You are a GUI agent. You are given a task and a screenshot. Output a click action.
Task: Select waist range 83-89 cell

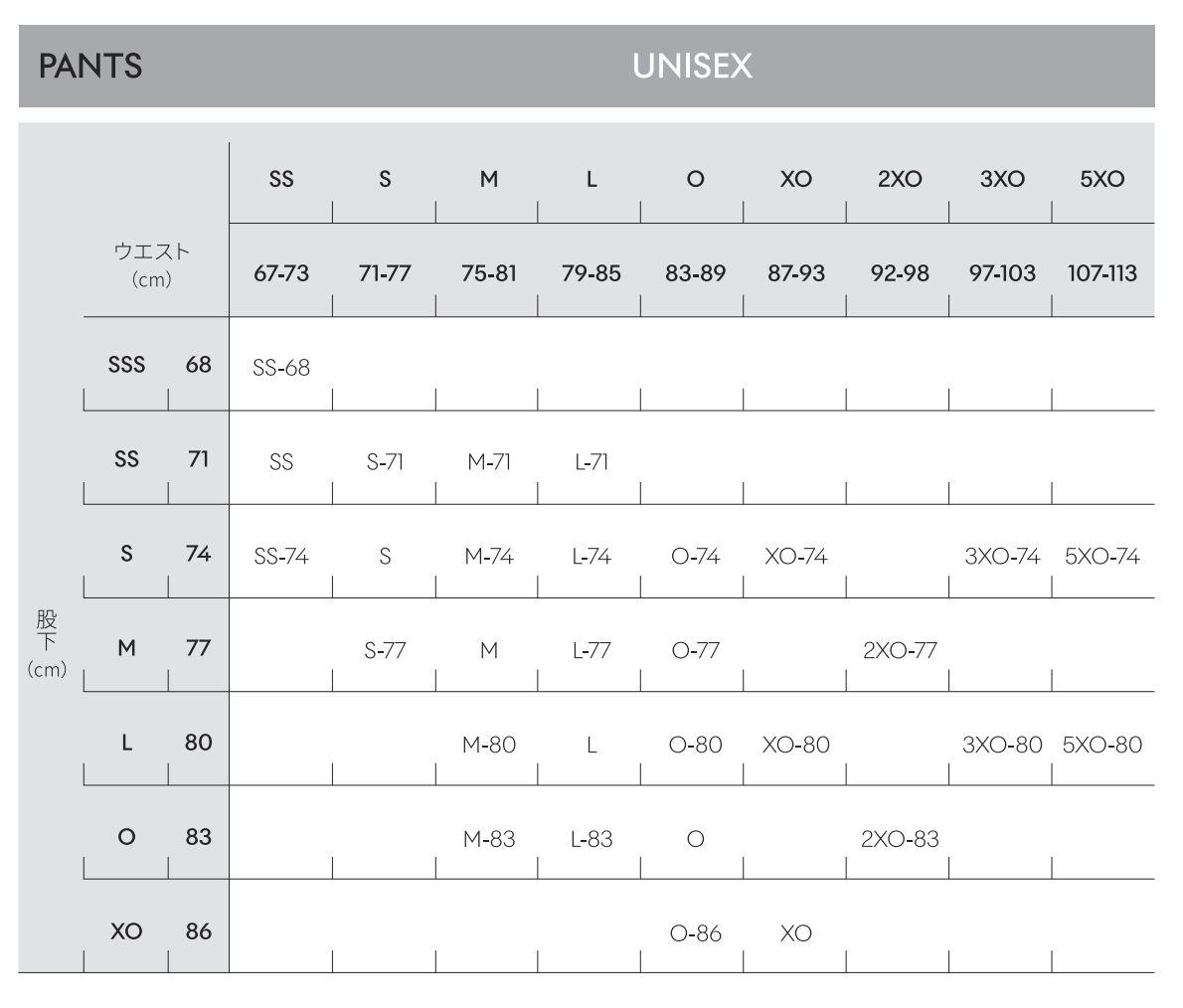[x=695, y=273]
